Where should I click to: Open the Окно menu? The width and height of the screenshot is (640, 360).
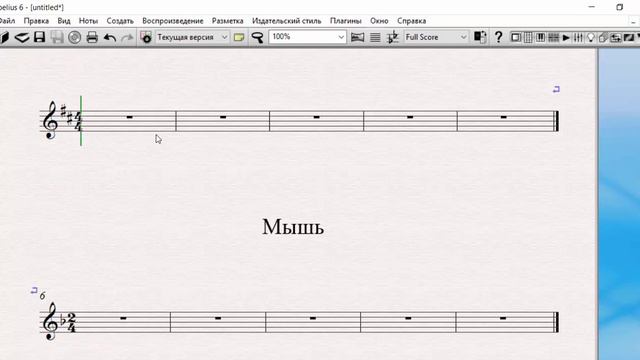click(379, 21)
